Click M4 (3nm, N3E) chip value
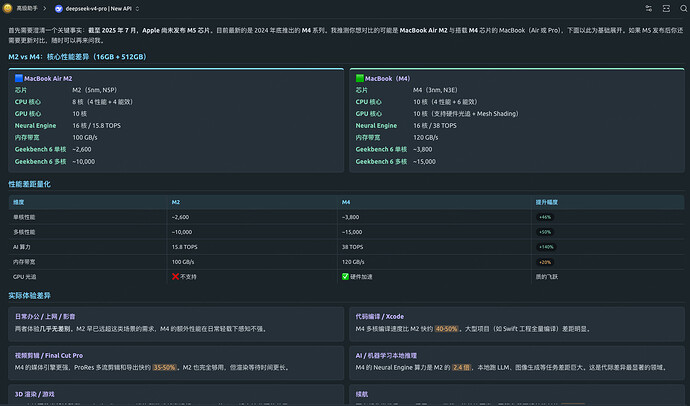Screen dimensions: 690x406 pos(436,90)
